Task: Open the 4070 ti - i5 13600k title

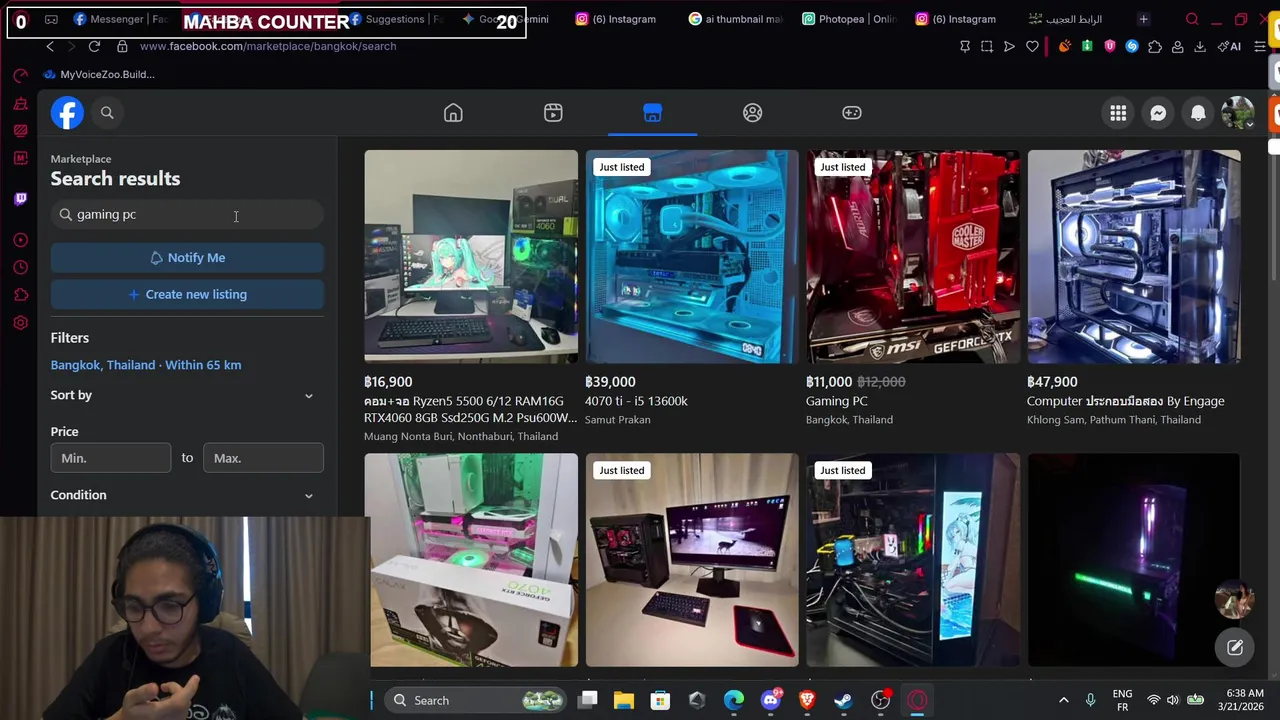Action: pos(636,401)
